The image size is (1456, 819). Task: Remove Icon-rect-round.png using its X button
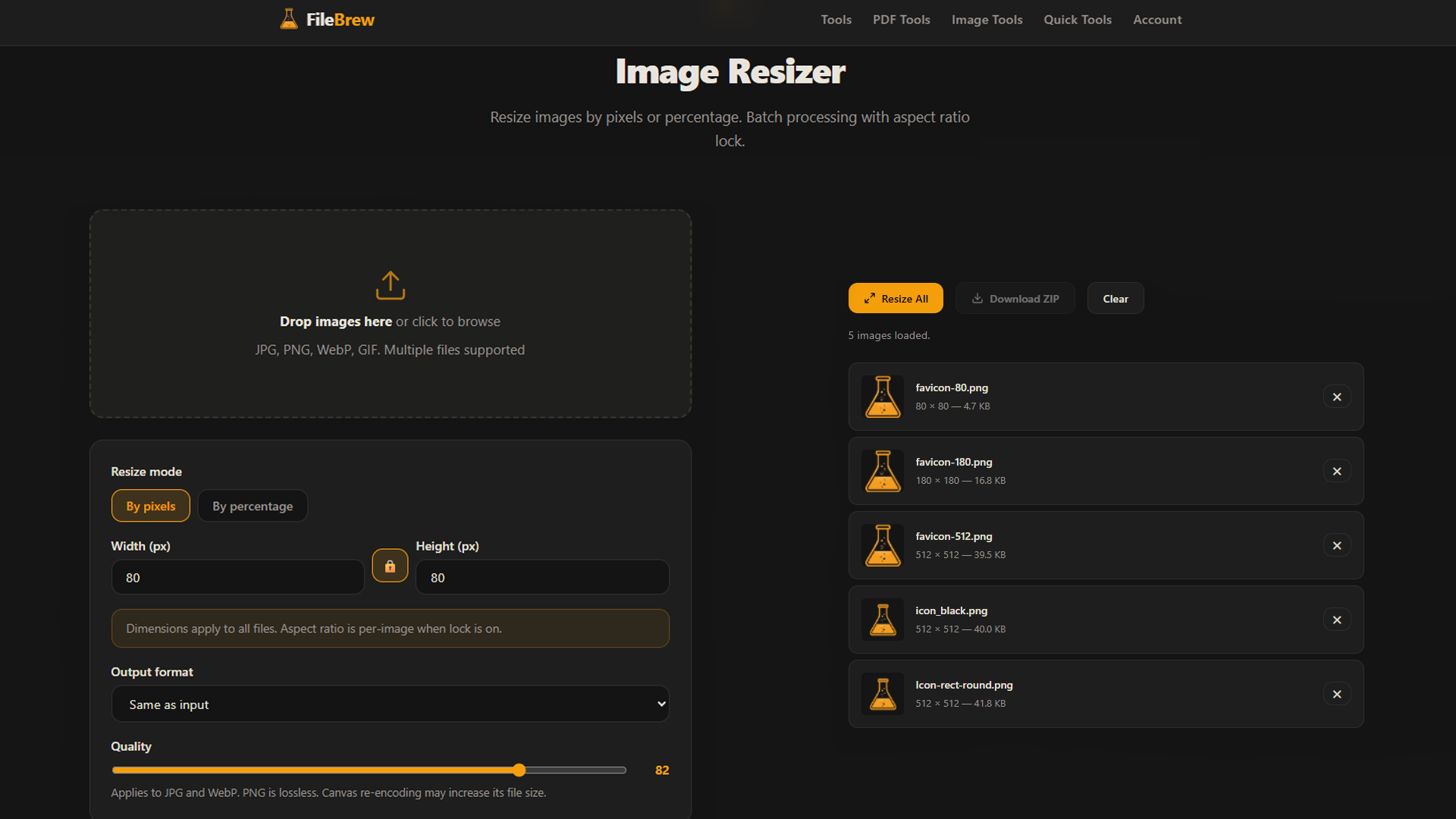(x=1337, y=694)
